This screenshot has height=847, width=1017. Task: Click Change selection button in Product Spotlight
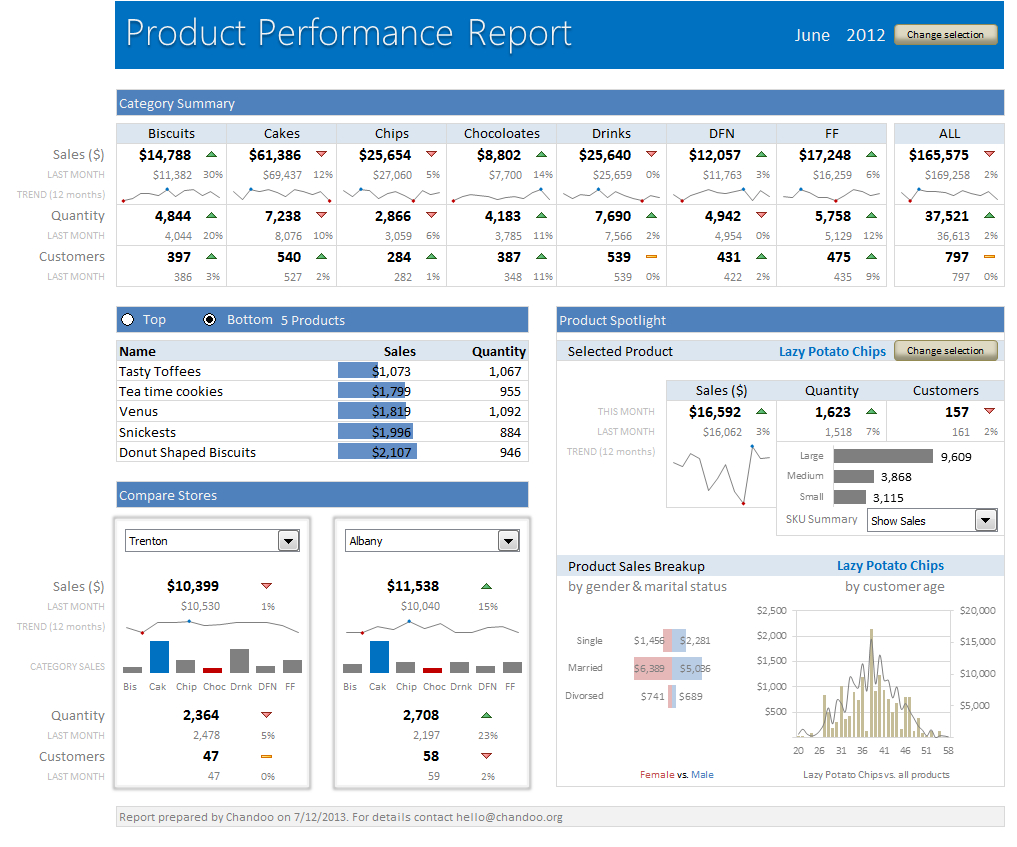point(945,351)
